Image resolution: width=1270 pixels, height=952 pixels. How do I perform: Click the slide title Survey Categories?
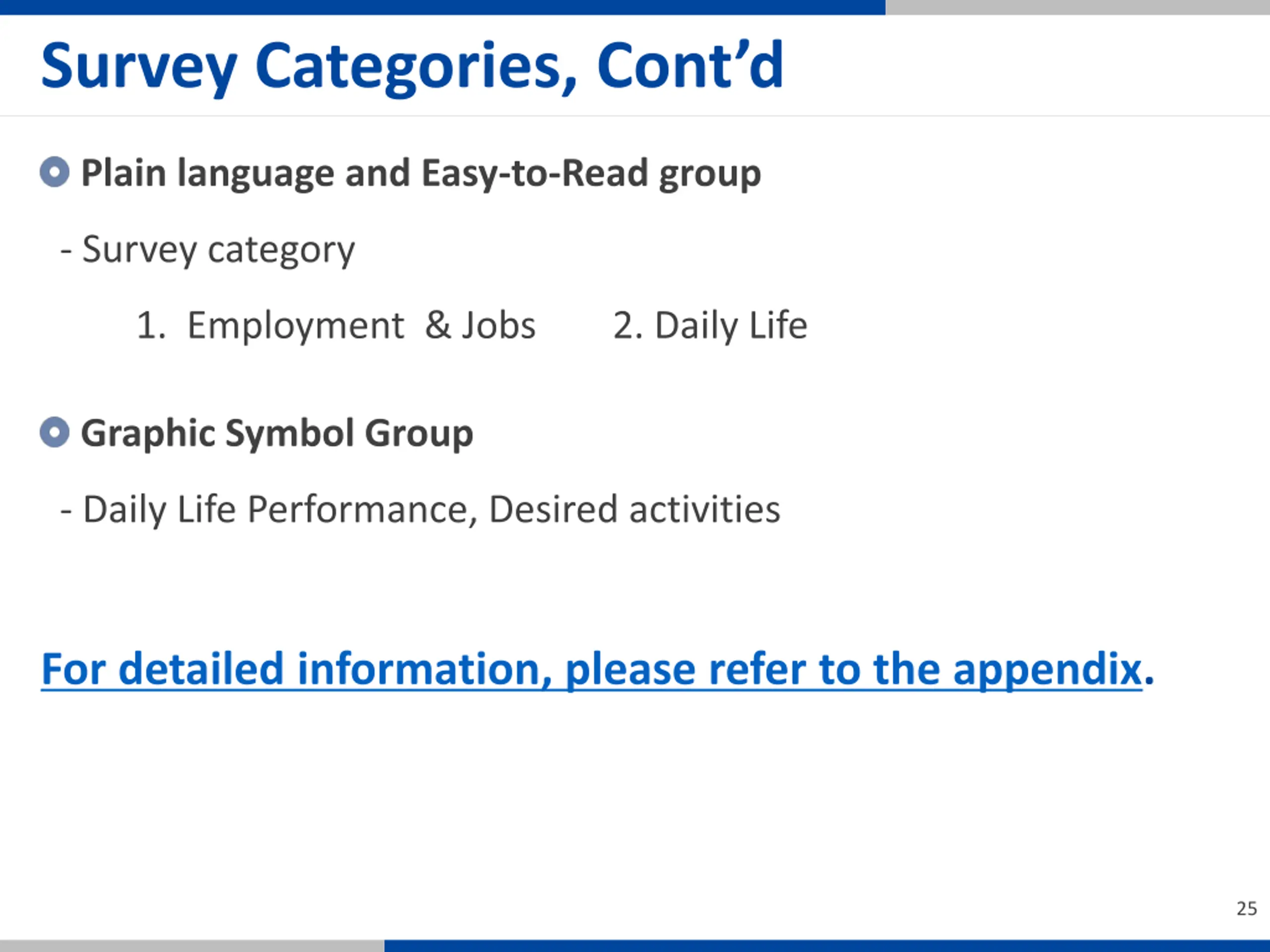[x=411, y=66]
